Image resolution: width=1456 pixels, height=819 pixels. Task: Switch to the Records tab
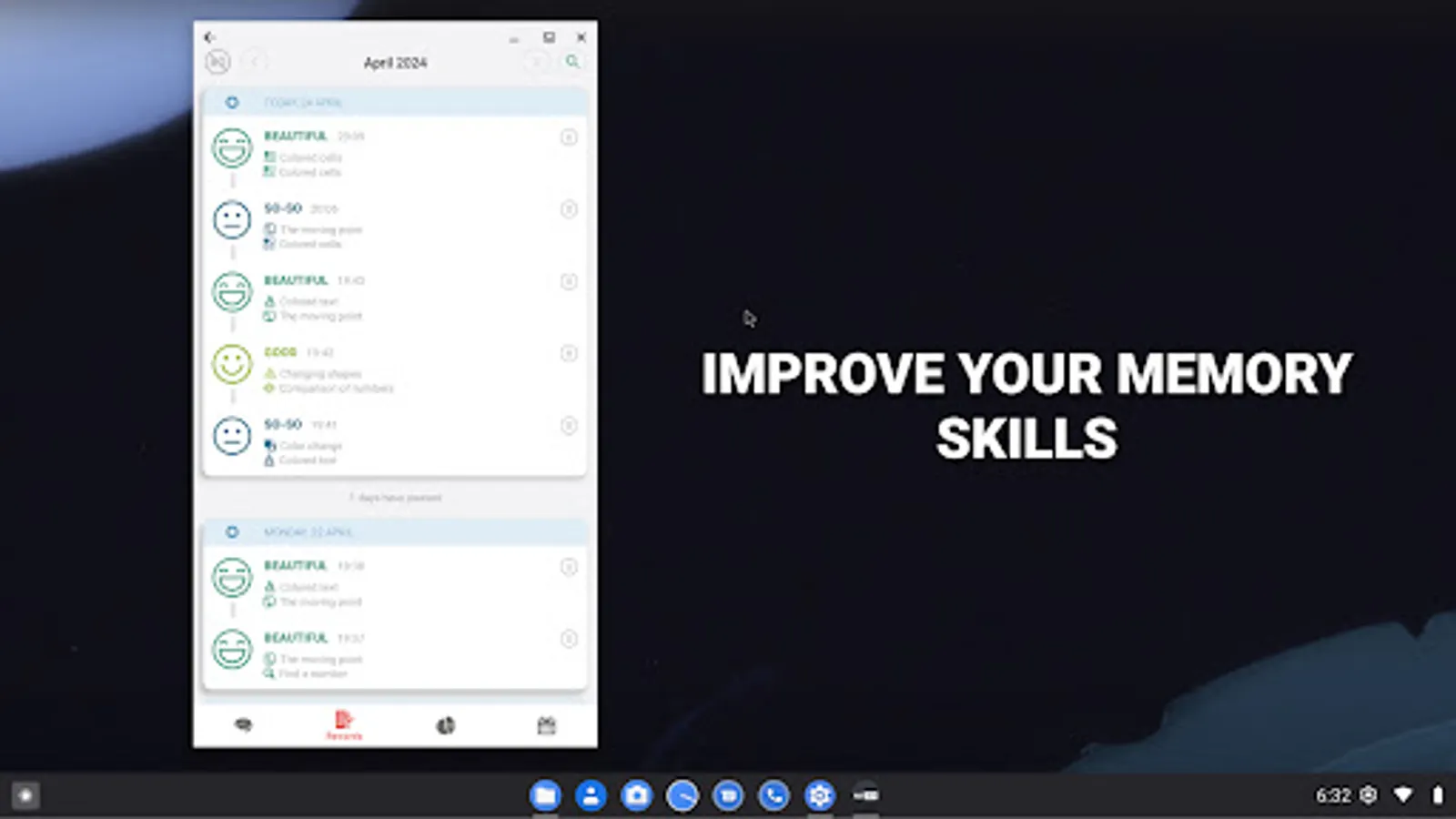[x=344, y=725]
